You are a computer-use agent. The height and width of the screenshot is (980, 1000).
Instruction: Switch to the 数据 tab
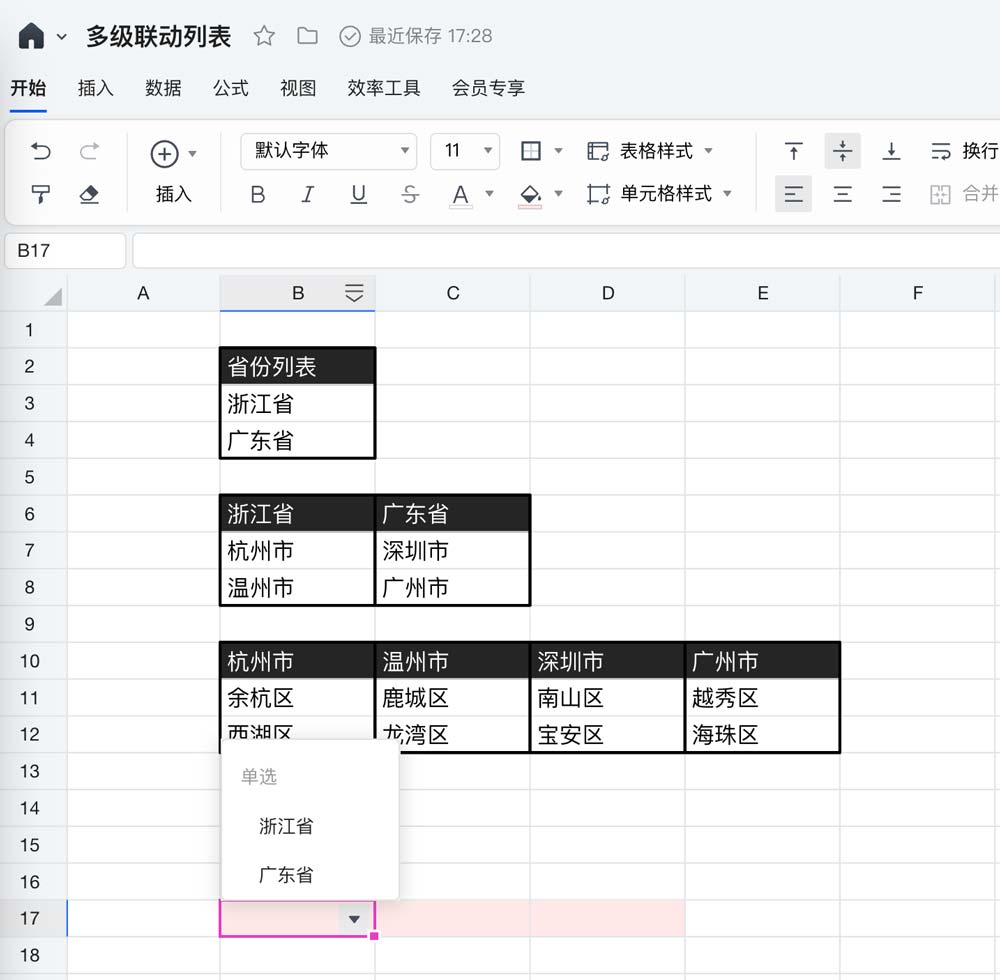[x=163, y=88]
